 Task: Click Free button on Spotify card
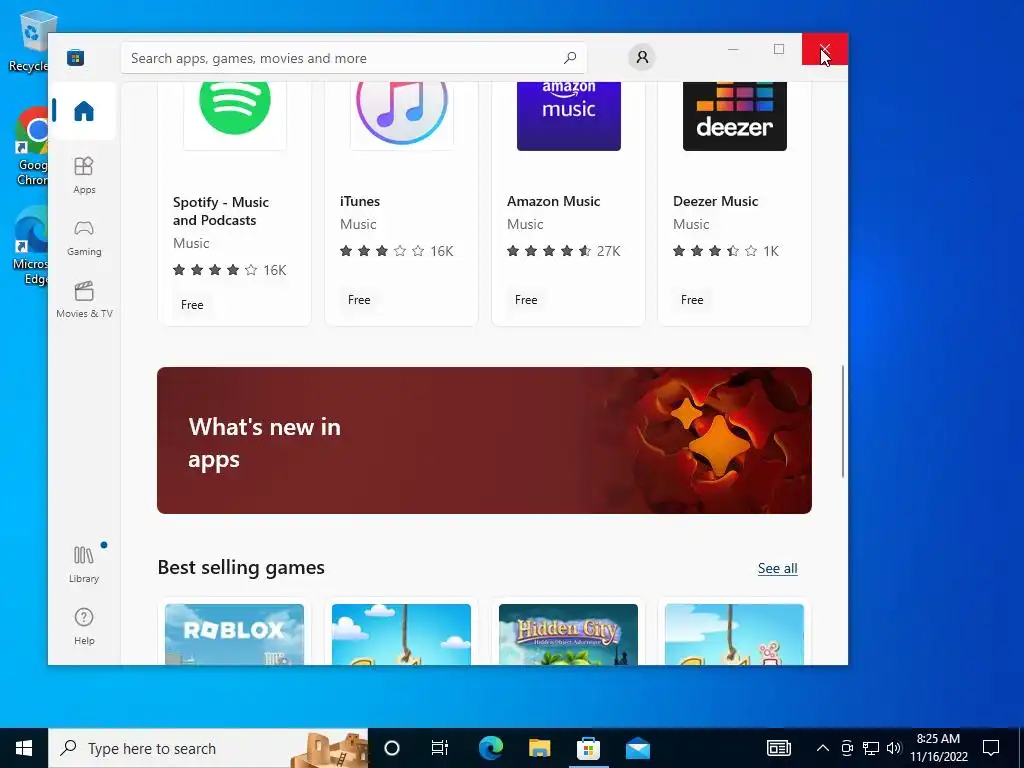[192, 304]
